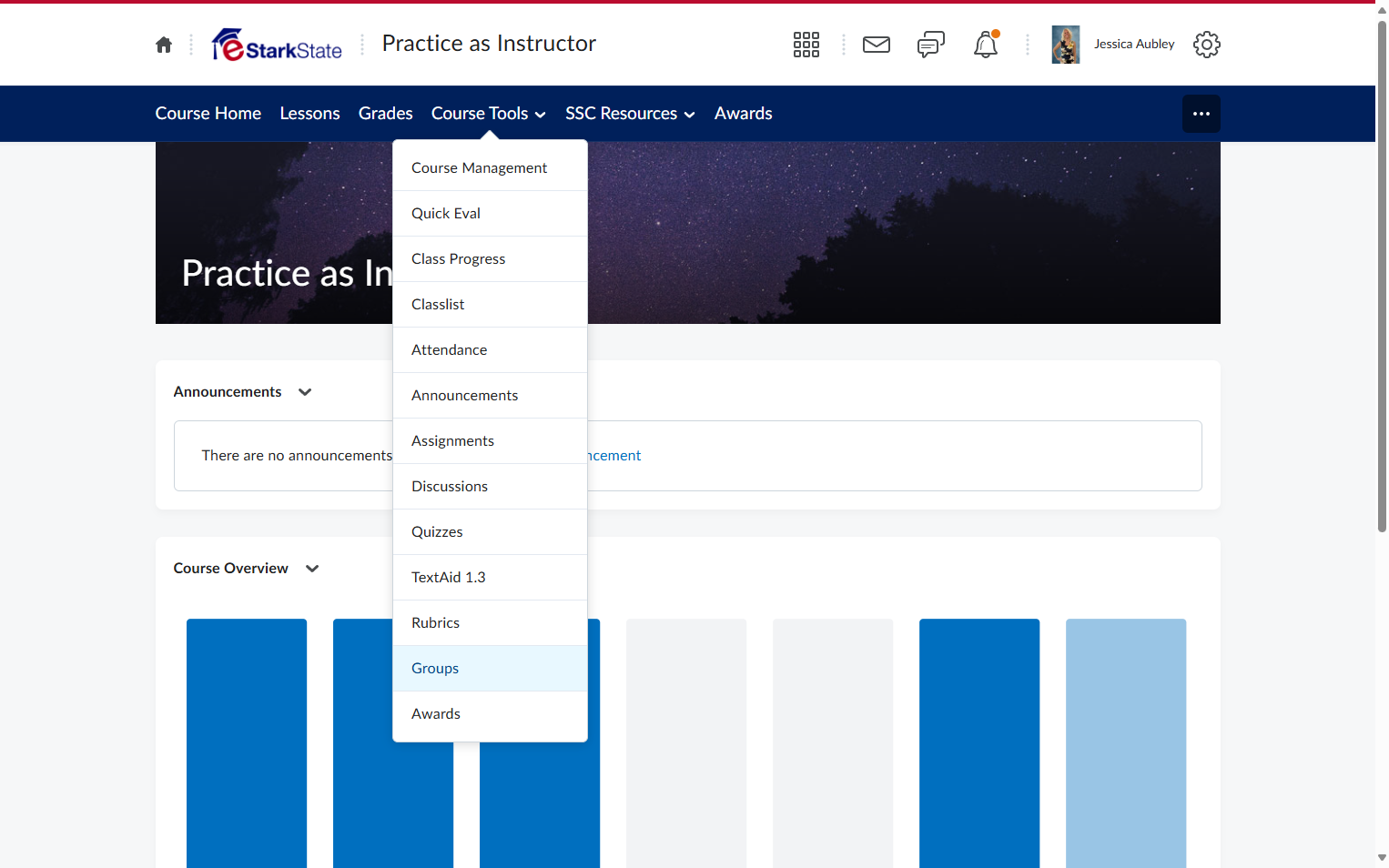Click the page vertical scrollbar thumb
The image size is (1389, 868).
1382,275
